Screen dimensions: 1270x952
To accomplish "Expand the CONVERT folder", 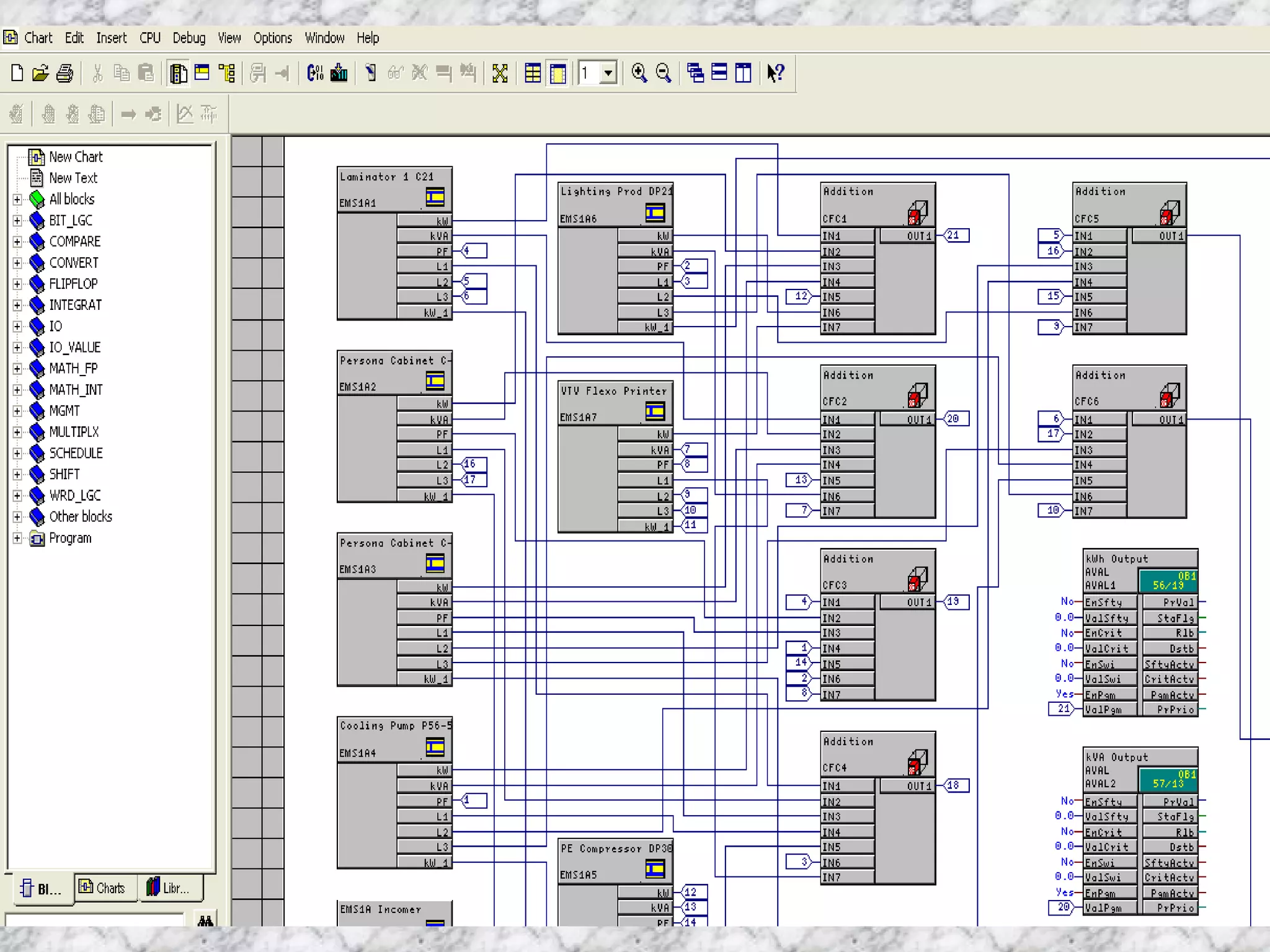I will (x=17, y=263).
